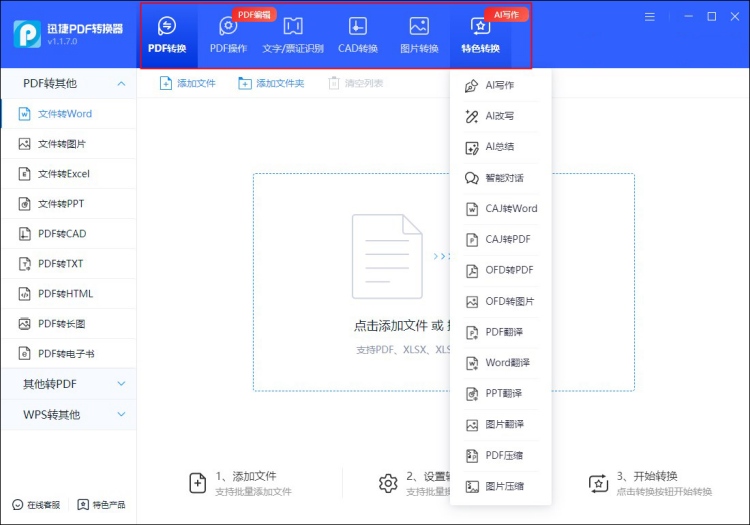Click the 迅捷PDF转换器 logo

(27, 34)
